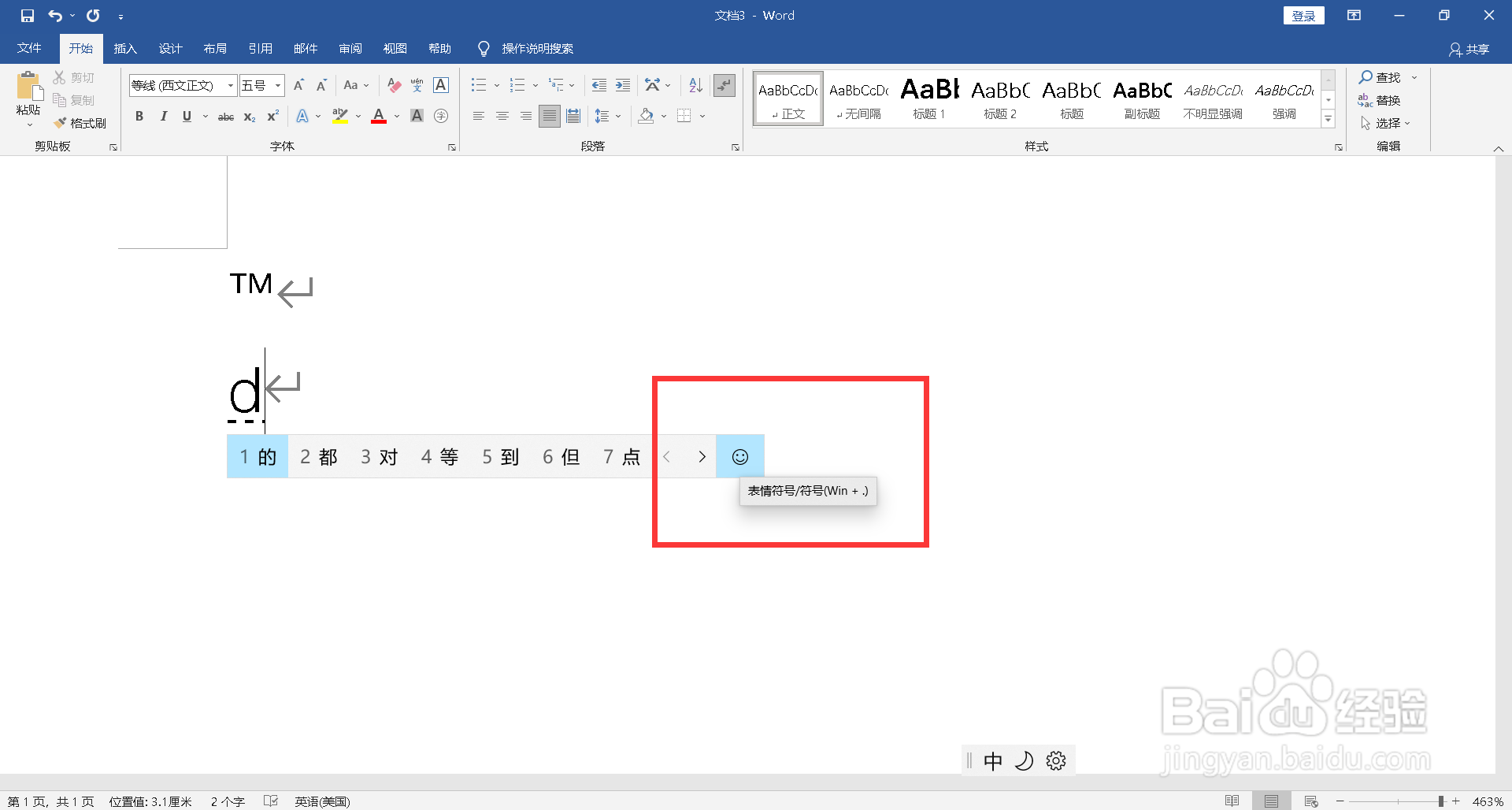This screenshot has width=1512, height=810.
Task: Switch to the Review (审阅) tab
Action: coord(350,49)
